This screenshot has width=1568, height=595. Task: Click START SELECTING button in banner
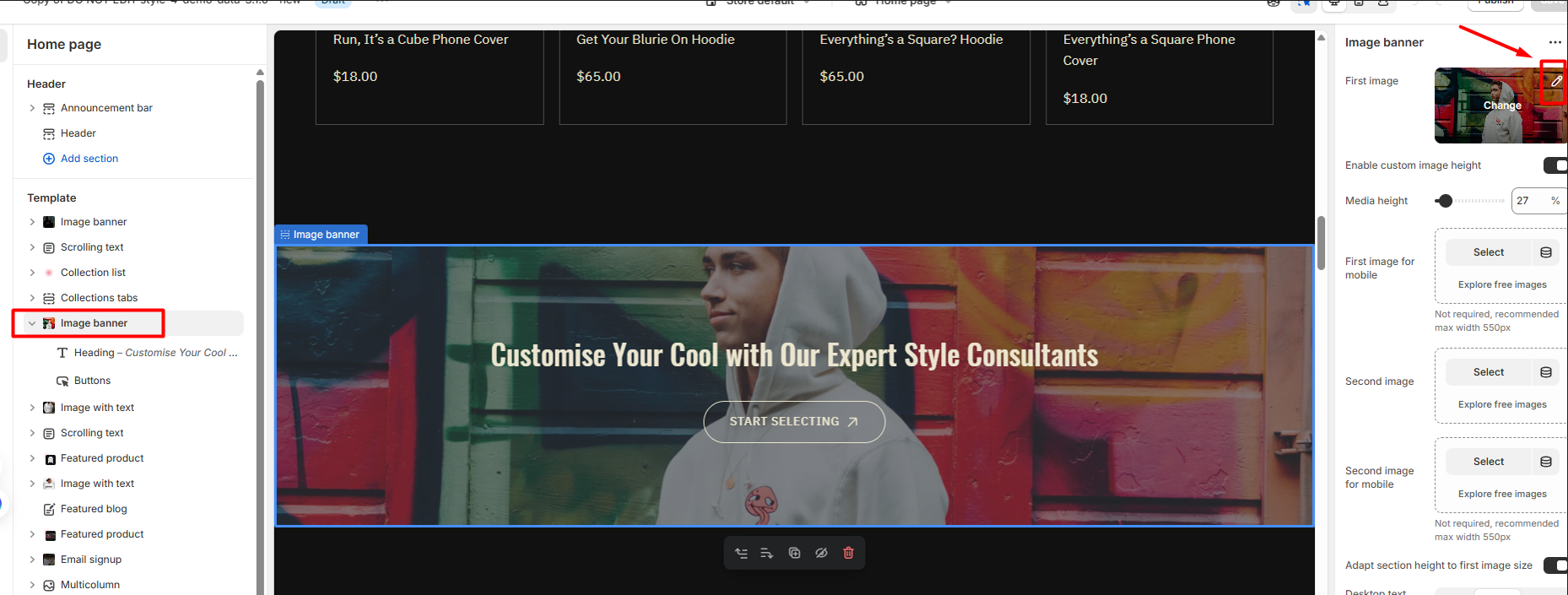[x=794, y=422]
